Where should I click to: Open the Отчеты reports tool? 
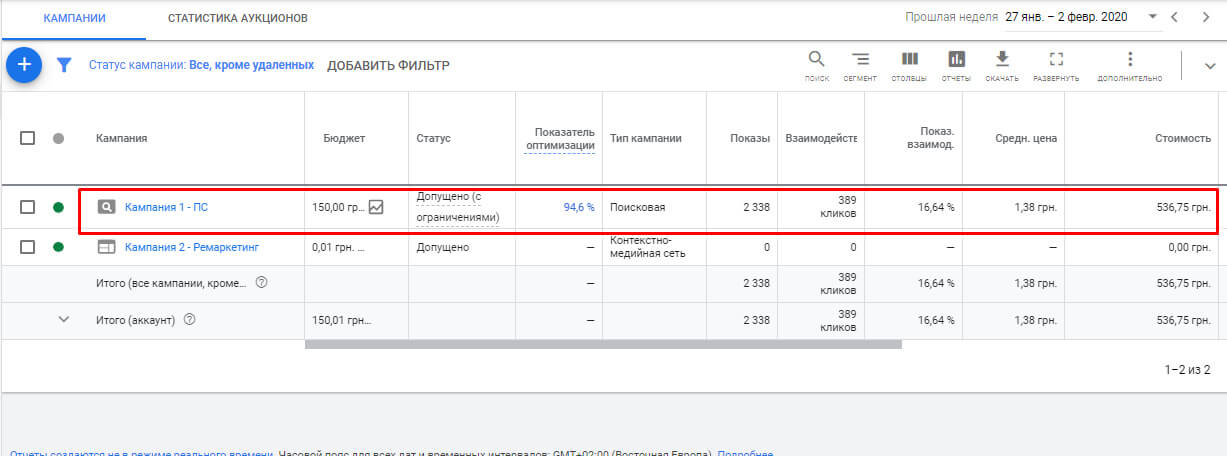click(x=957, y=66)
